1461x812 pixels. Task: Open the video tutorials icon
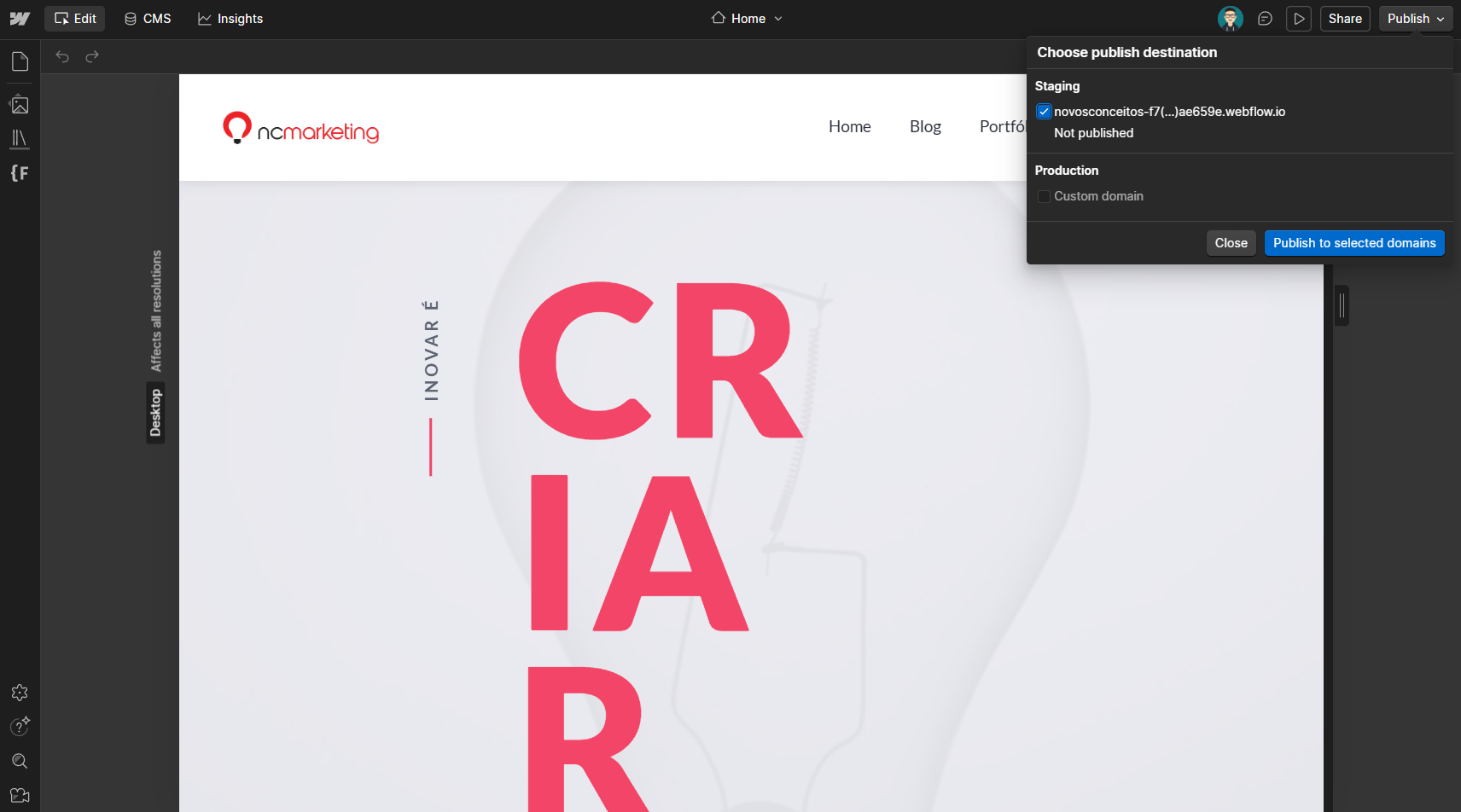pos(20,795)
